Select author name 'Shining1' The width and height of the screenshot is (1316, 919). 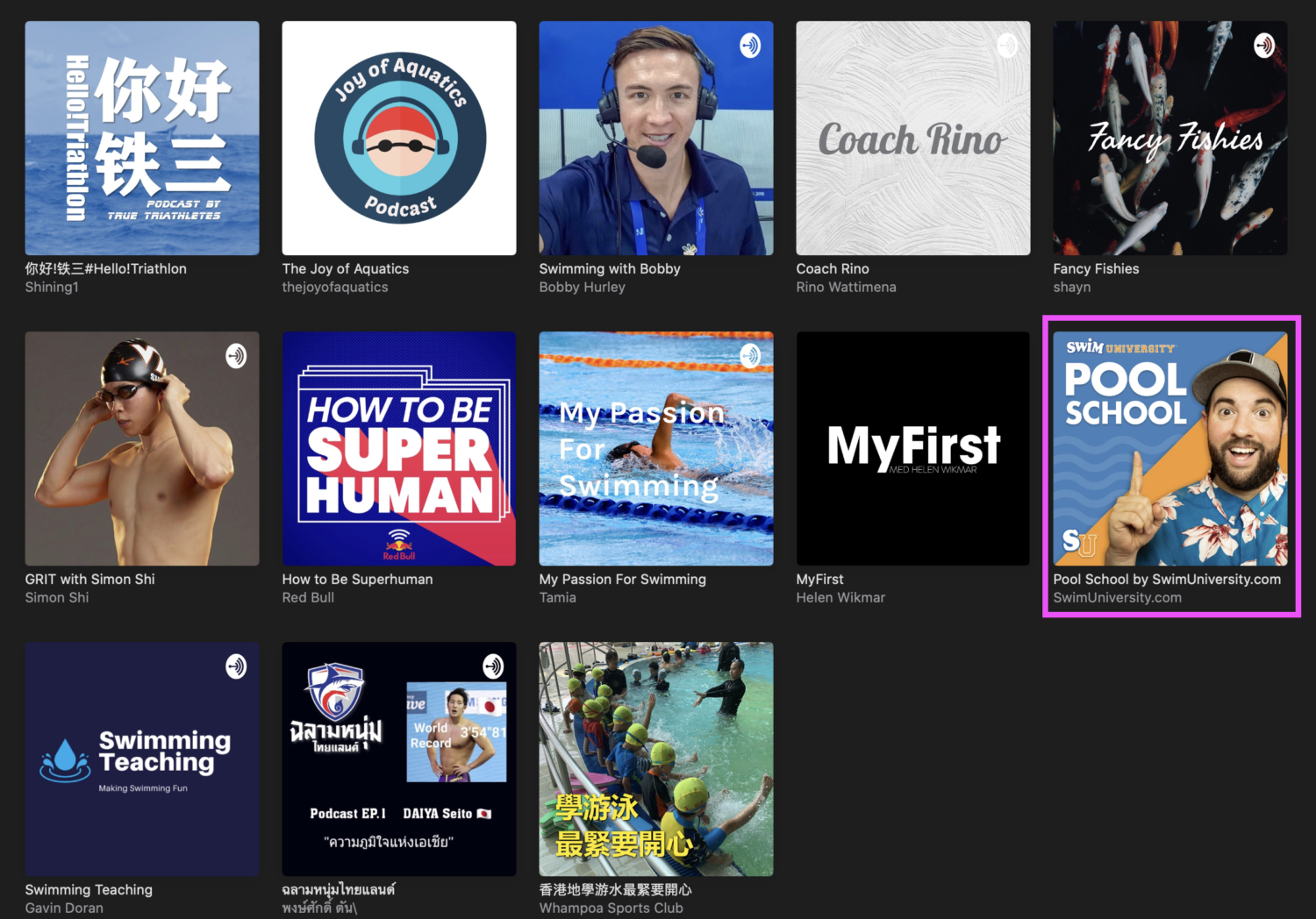[x=52, y=287]
